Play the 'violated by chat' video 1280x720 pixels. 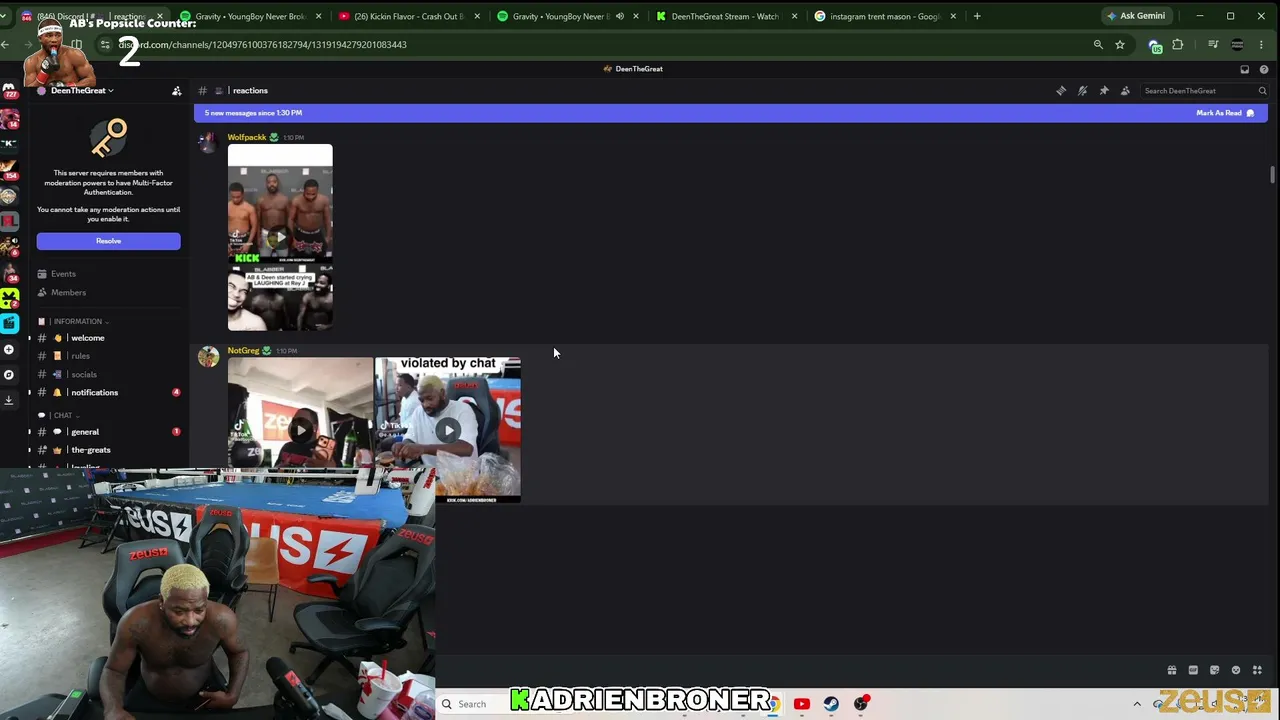tap(448, 430)
